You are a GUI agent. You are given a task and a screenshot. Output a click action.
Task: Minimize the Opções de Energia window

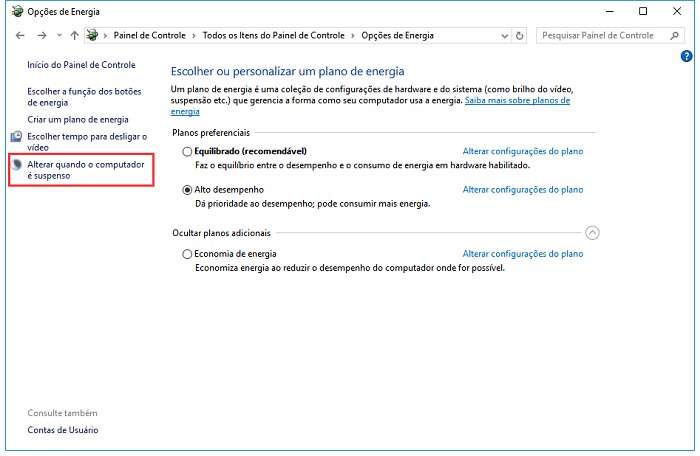point(610,12)
